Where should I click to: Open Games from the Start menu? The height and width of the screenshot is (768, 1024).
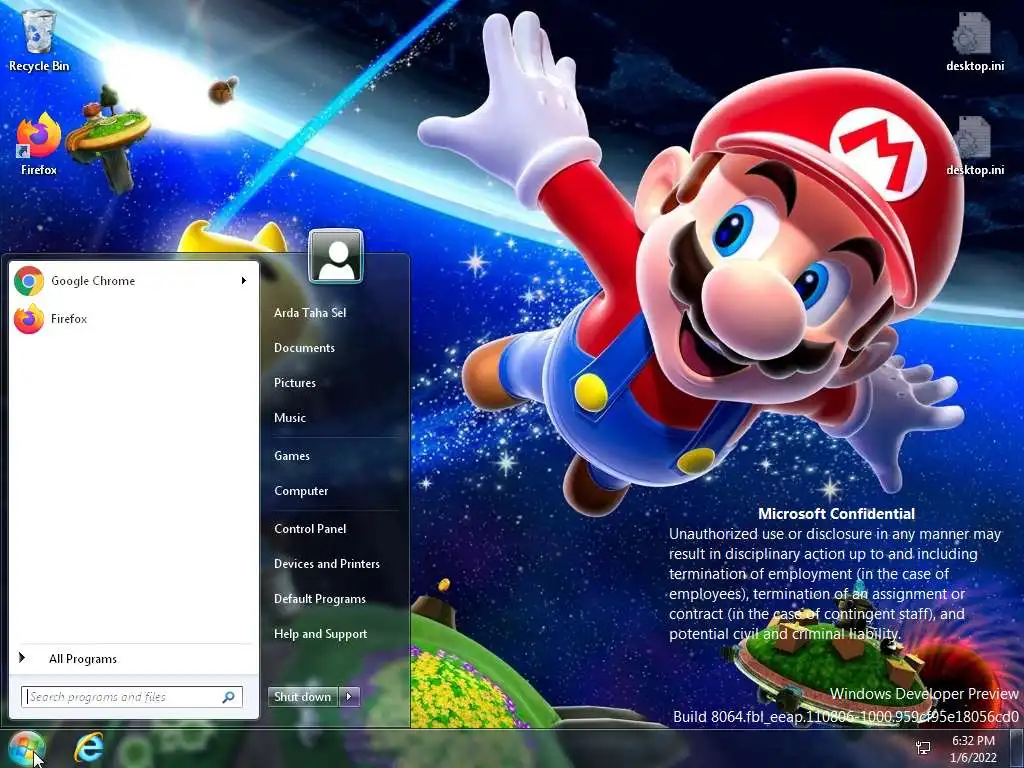292,456
